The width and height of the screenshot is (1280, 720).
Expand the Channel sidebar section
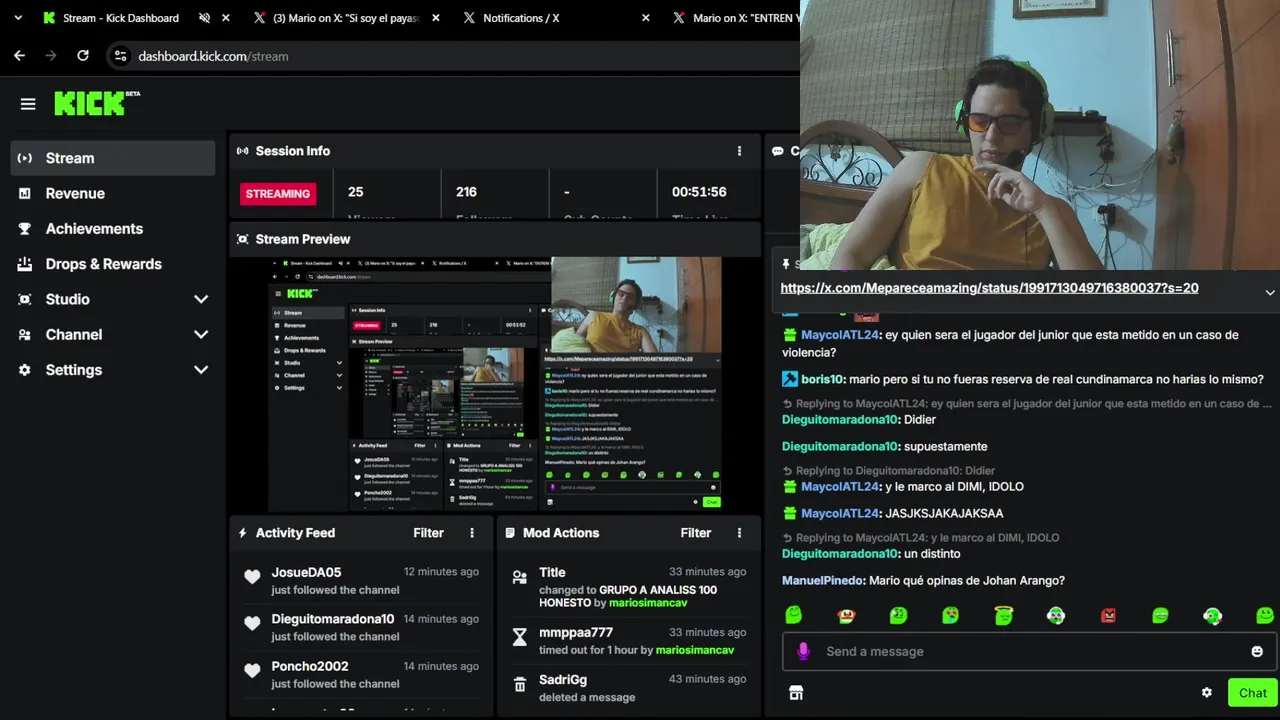point(201,334)
